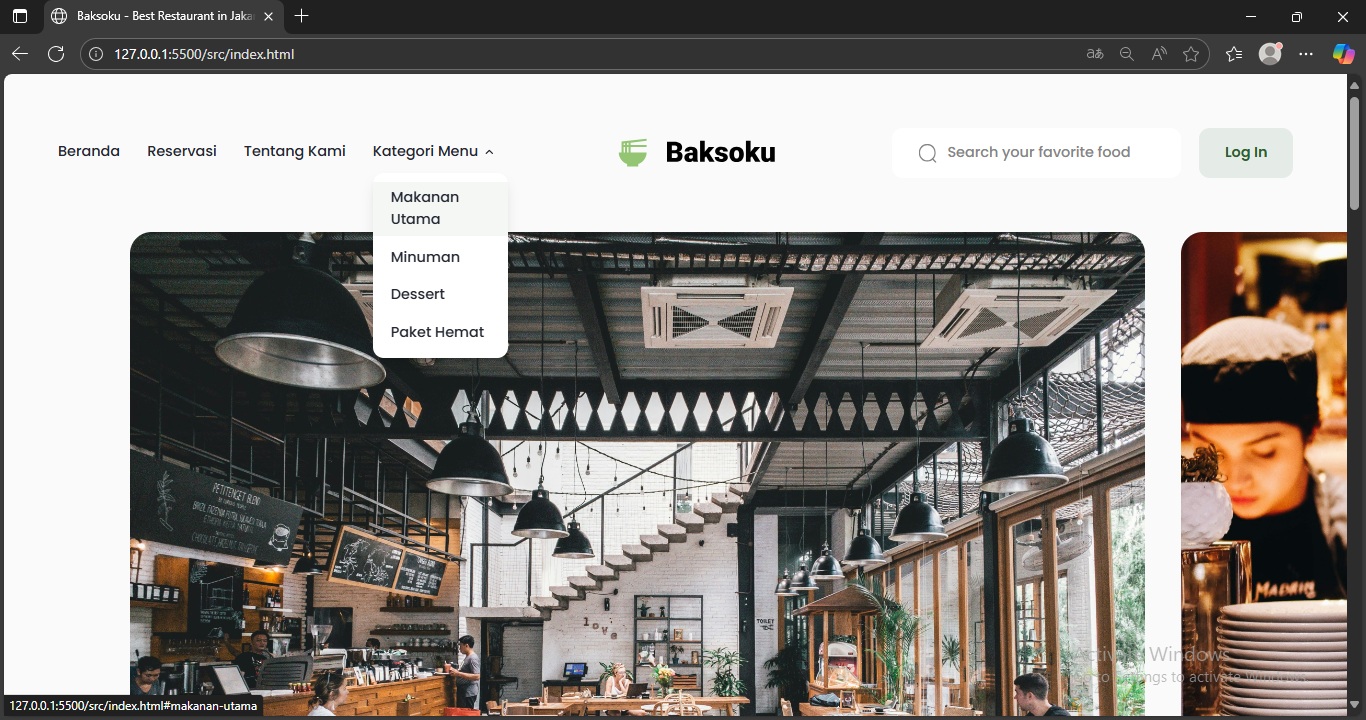Click the zoom out magnifier icon
Image resolution: width=1366 pixels, height=720 pixels.
tap(1126, 54)
